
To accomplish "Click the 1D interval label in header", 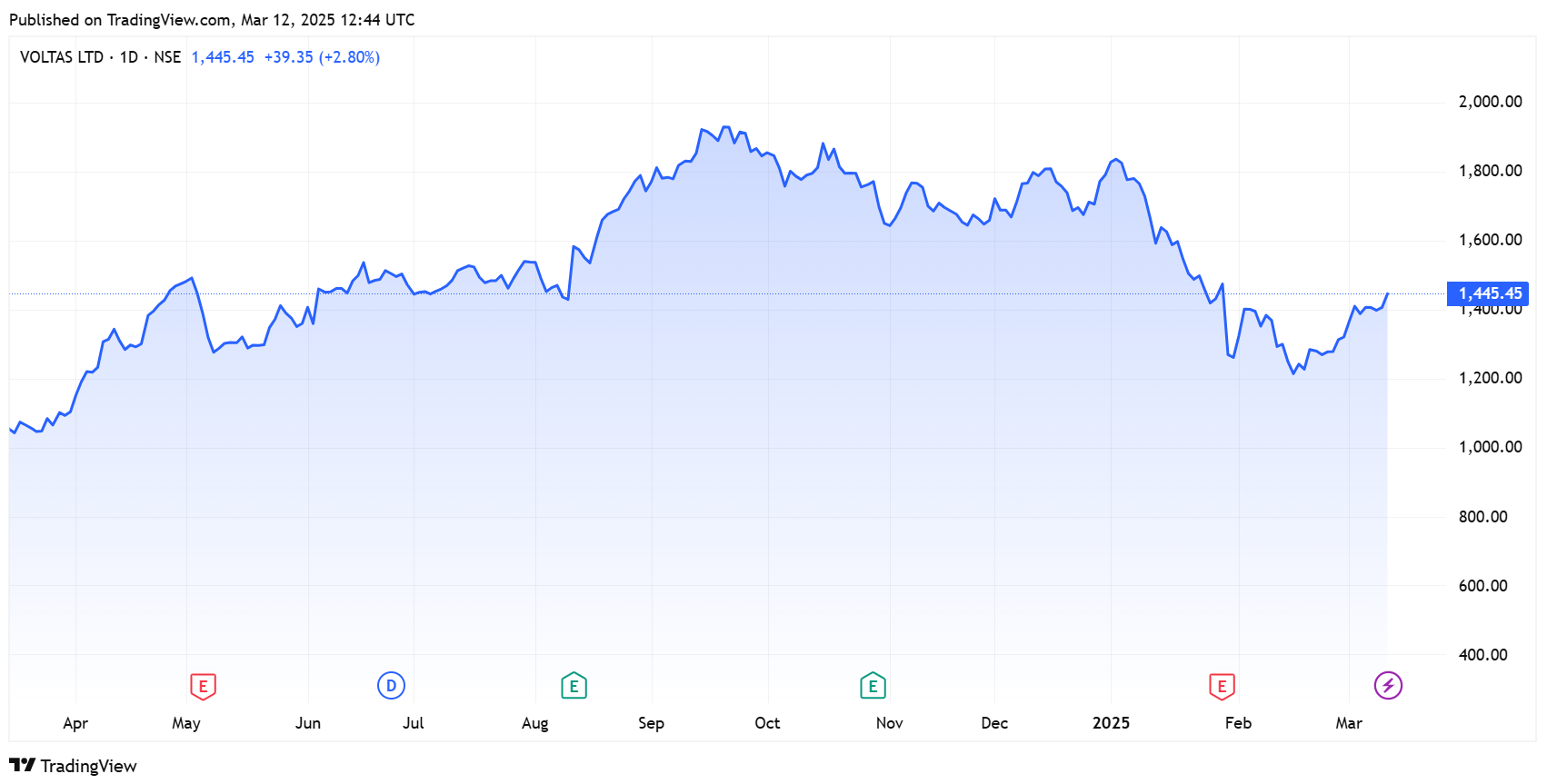I will (129, 57).
